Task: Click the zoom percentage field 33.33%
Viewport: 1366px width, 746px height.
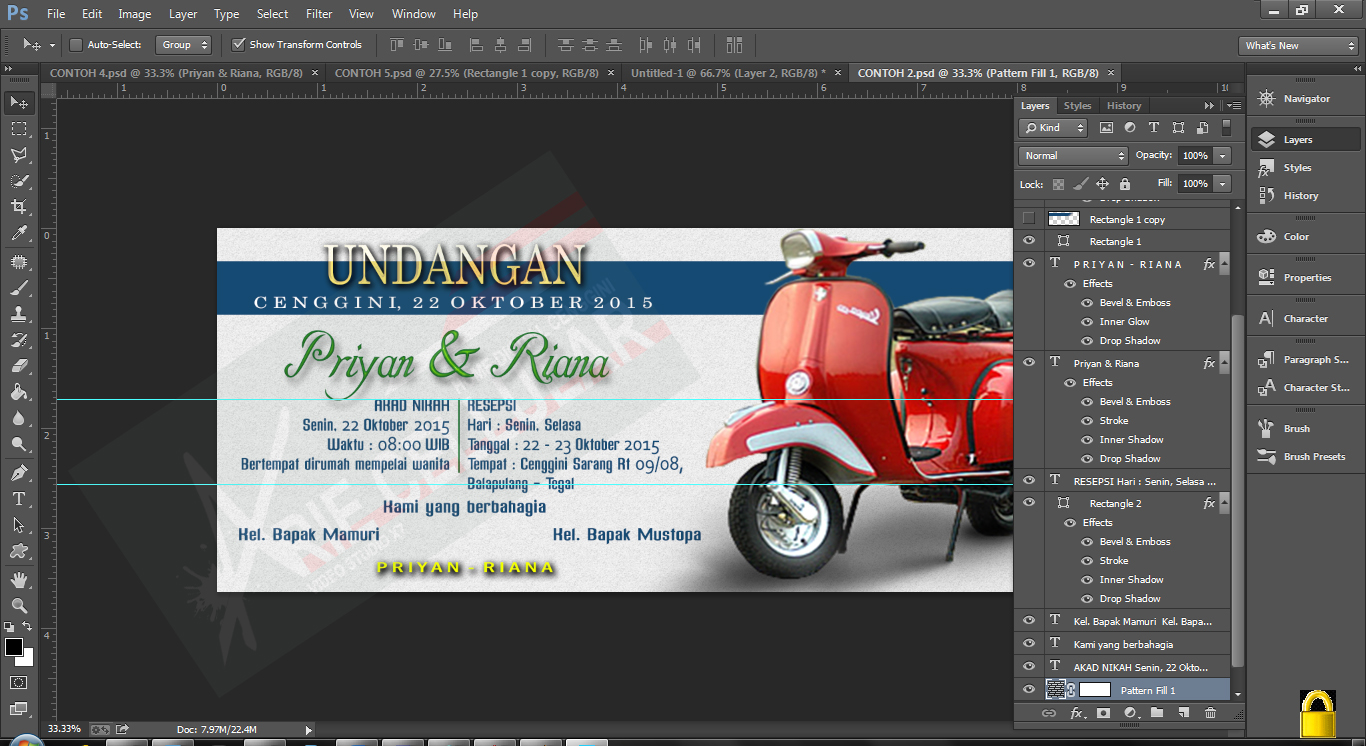Action: (64, 728)
